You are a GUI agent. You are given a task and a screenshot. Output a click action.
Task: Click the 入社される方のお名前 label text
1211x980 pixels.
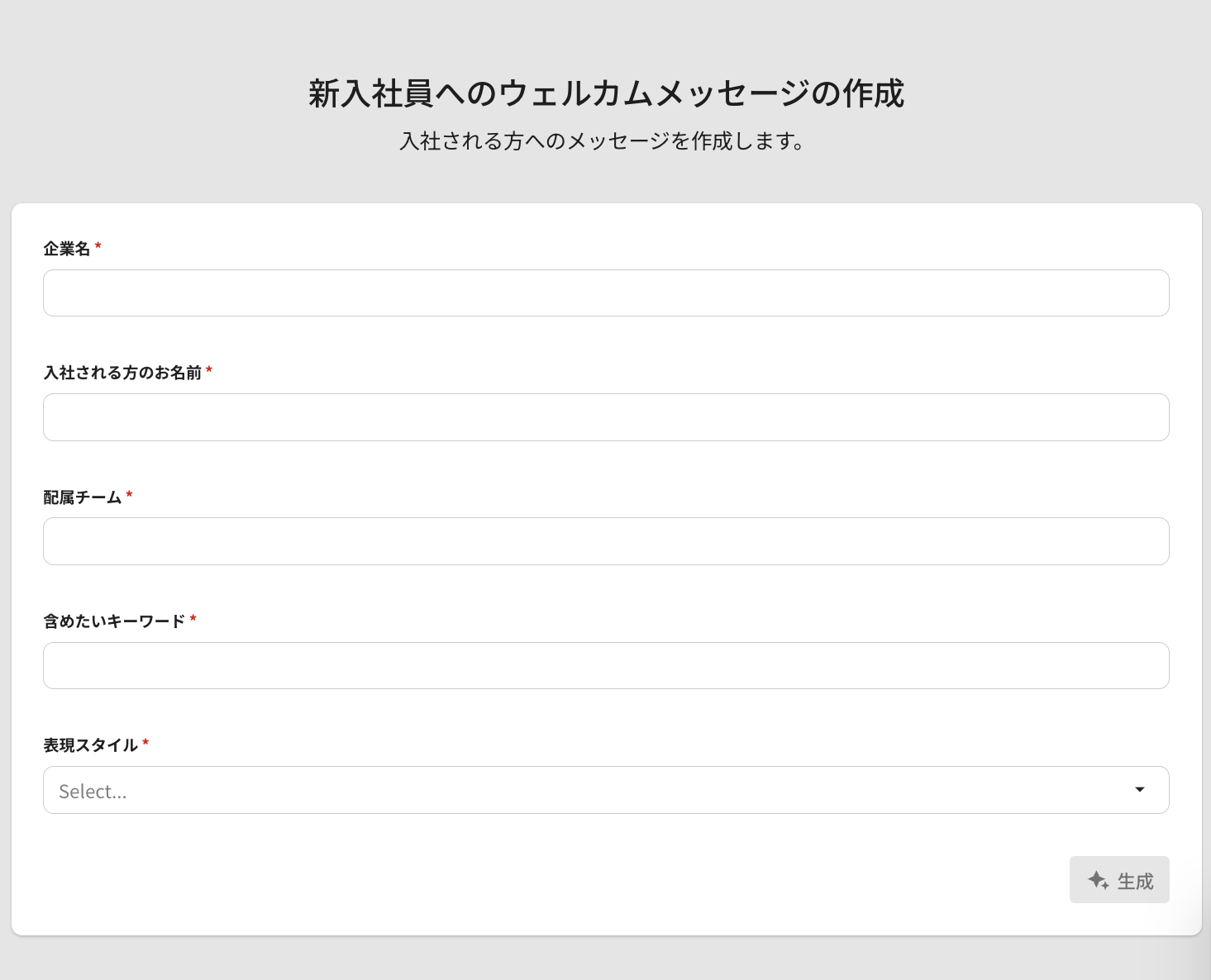[122, 373]
